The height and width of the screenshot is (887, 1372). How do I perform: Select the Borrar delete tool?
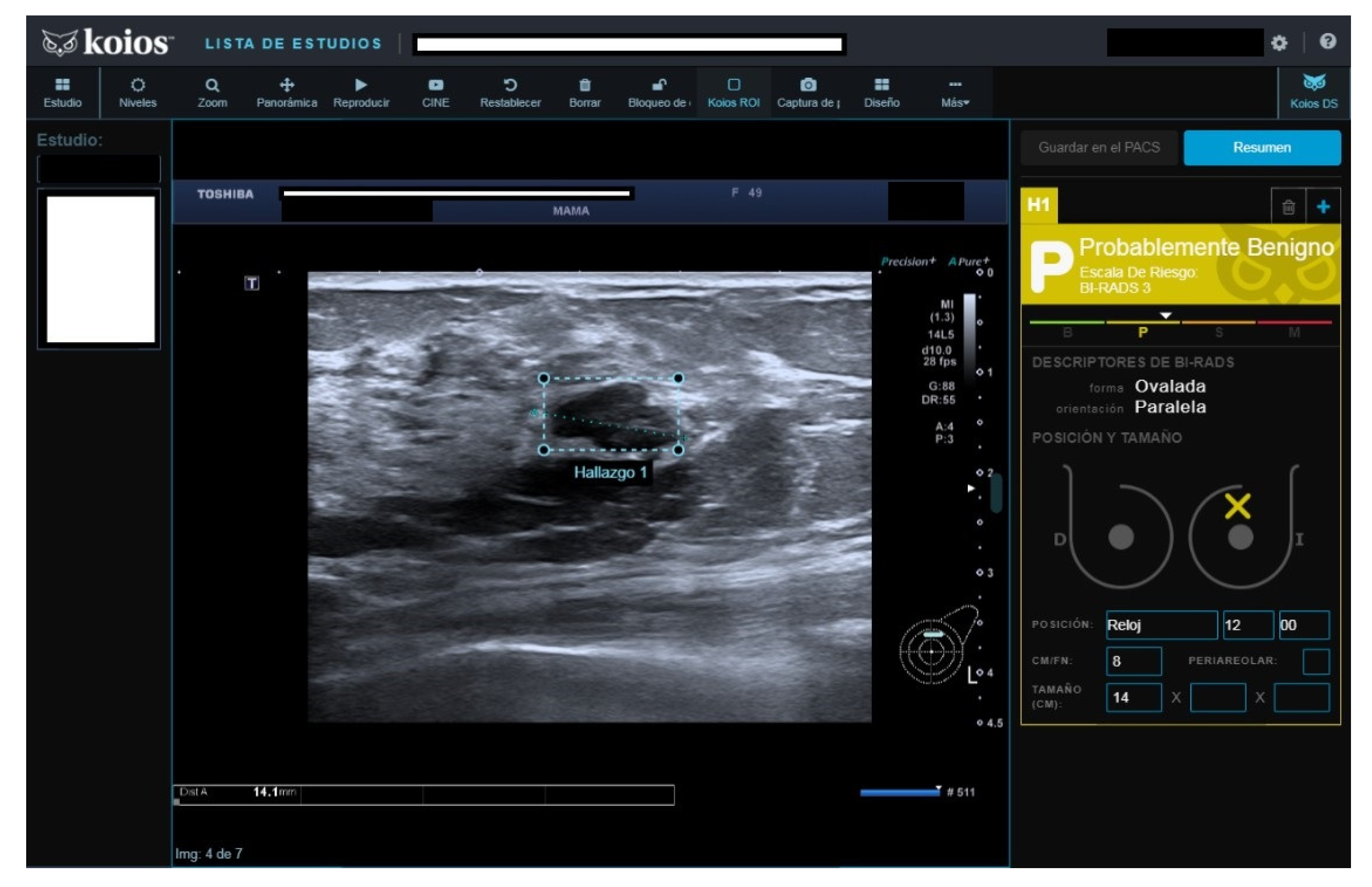tap(585, 92)
